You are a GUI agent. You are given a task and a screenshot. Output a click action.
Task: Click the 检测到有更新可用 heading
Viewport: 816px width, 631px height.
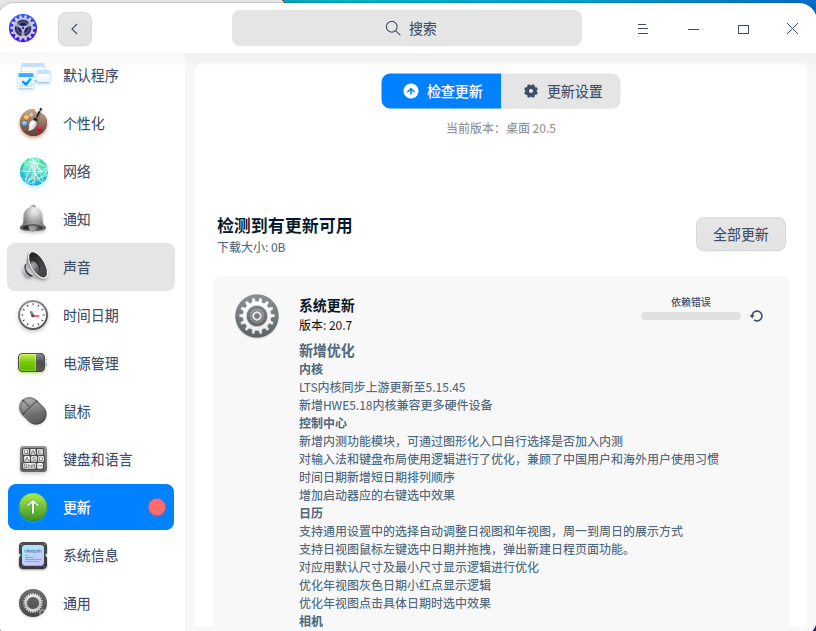pos(284,226)
